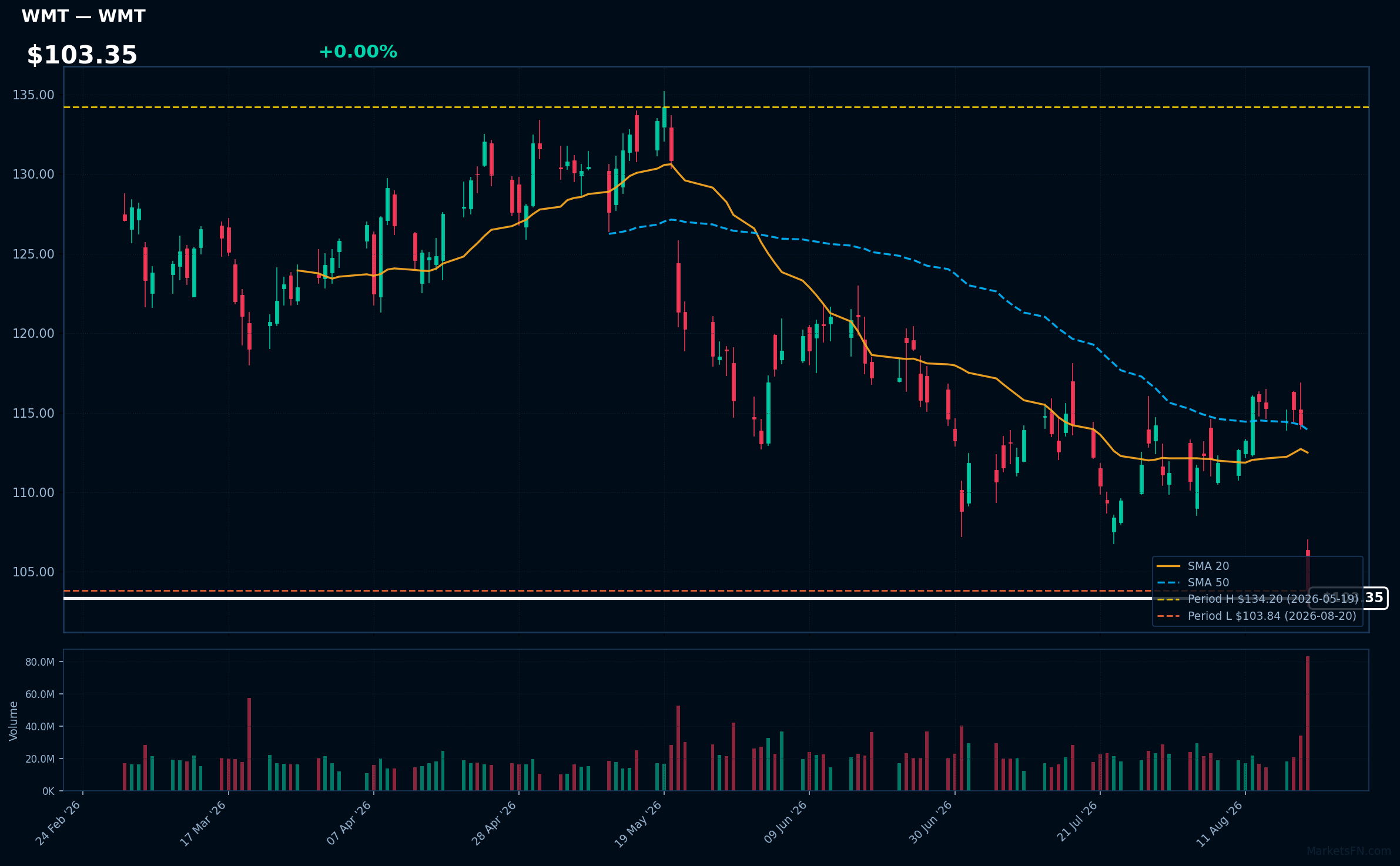Select the SMA 50 legend entry

[x=1193, y=583]
